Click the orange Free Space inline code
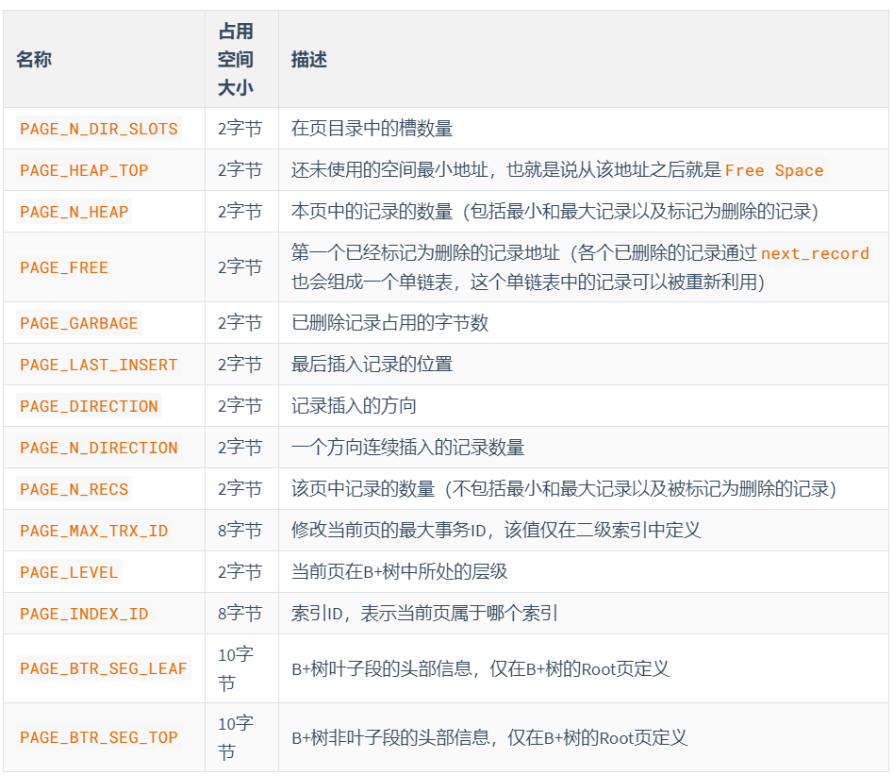Screen dimensions: 894x779 click(x=774, y=171)
